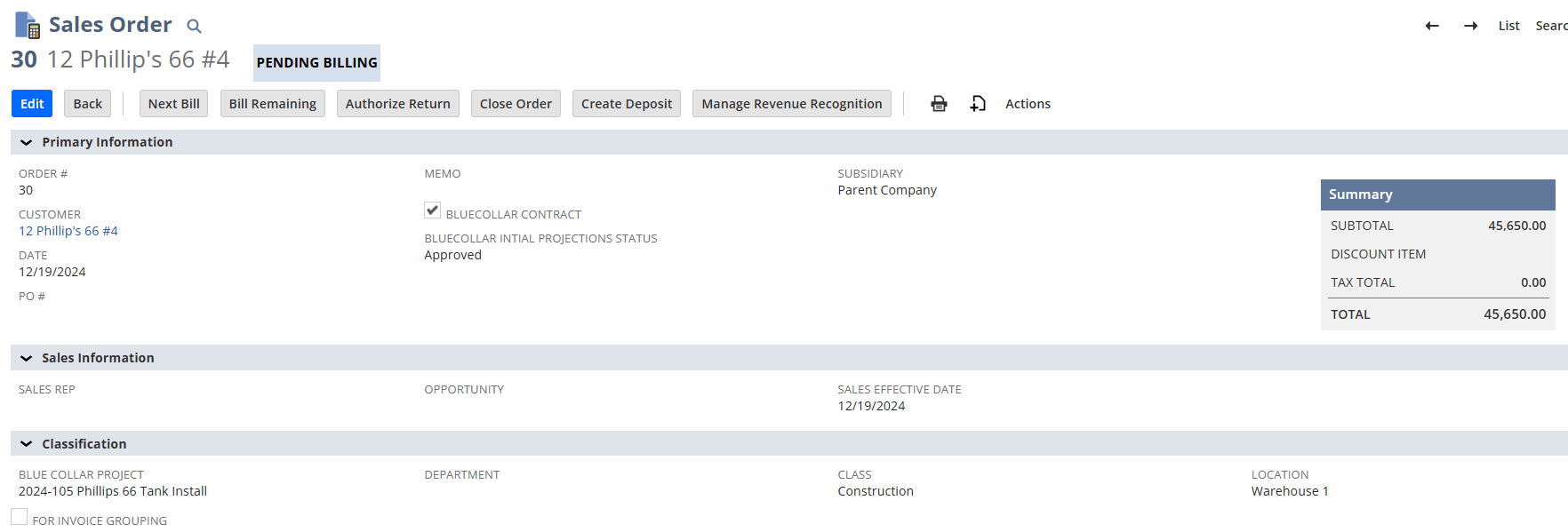Check the For Invoice Grouping checkbox
Viewport: 1568px width, 532px height.
[20, 517]
